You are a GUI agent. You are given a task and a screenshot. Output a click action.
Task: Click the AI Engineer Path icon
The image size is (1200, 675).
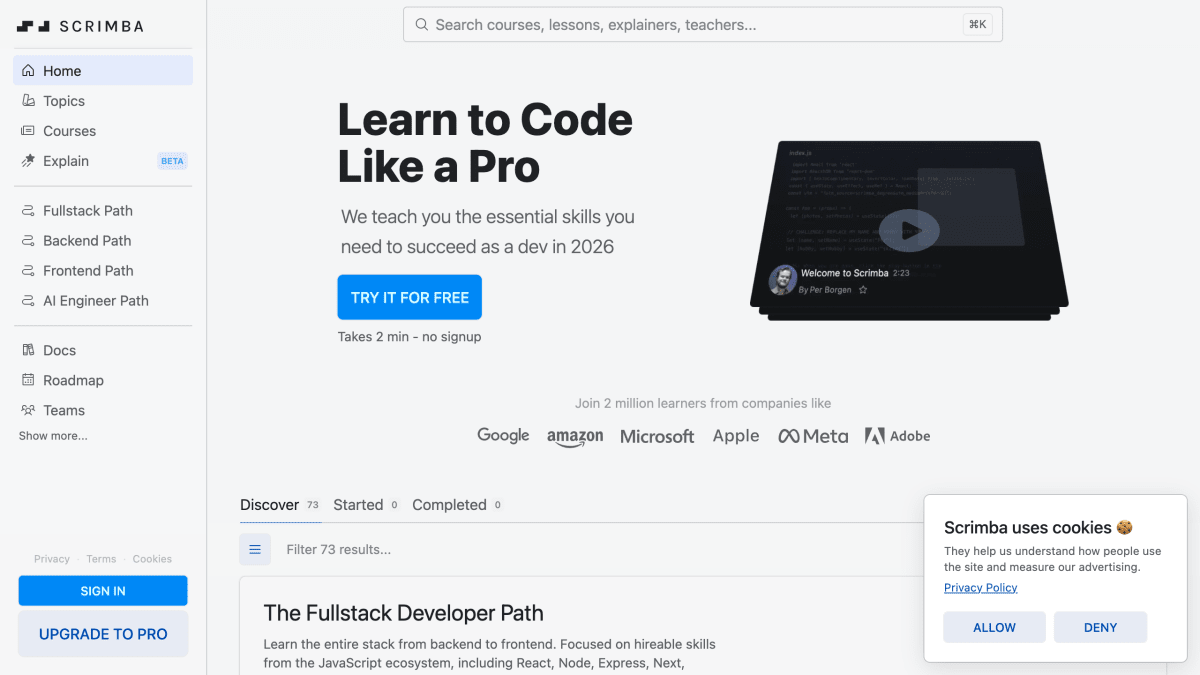click(28, 301)
